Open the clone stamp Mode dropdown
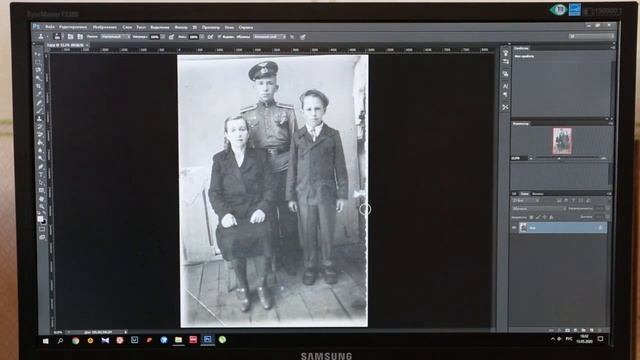 pyautogui.click(x=116, y=37)
